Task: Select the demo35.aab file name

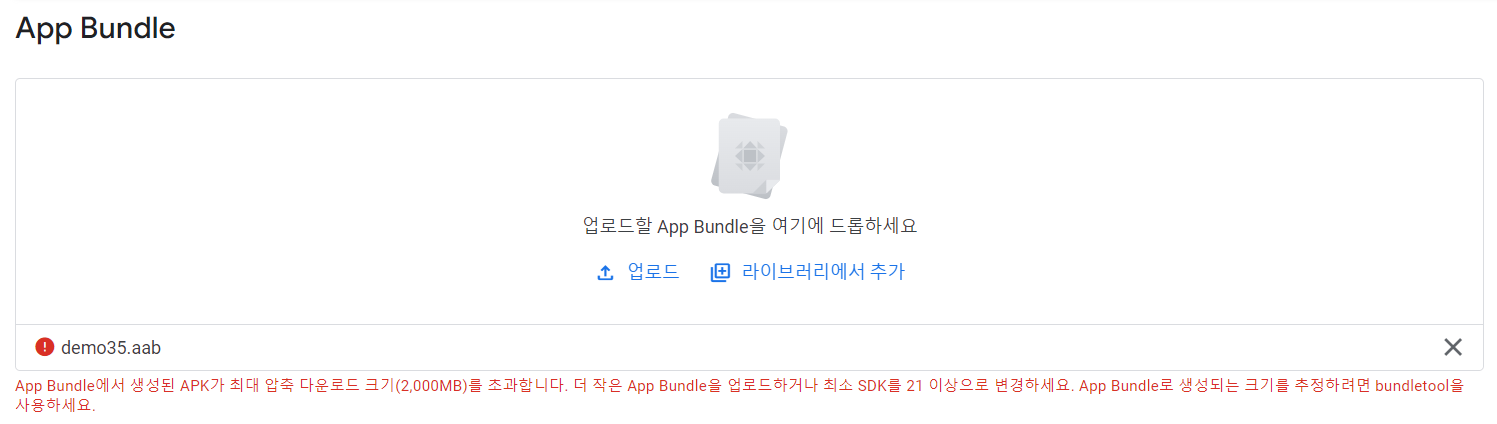Action: (x=111, y=347)
